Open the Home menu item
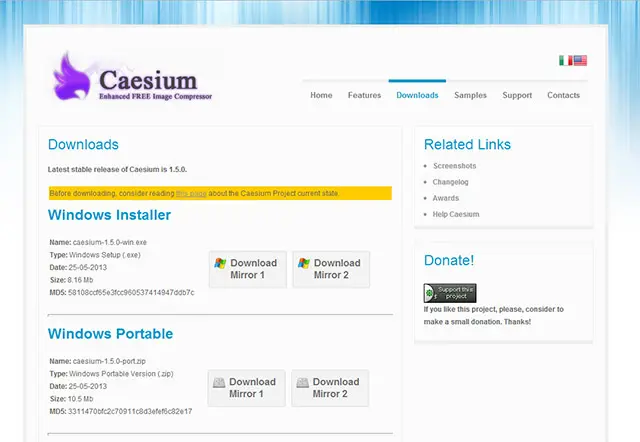 pyautogui.click(x=321, y=96)
